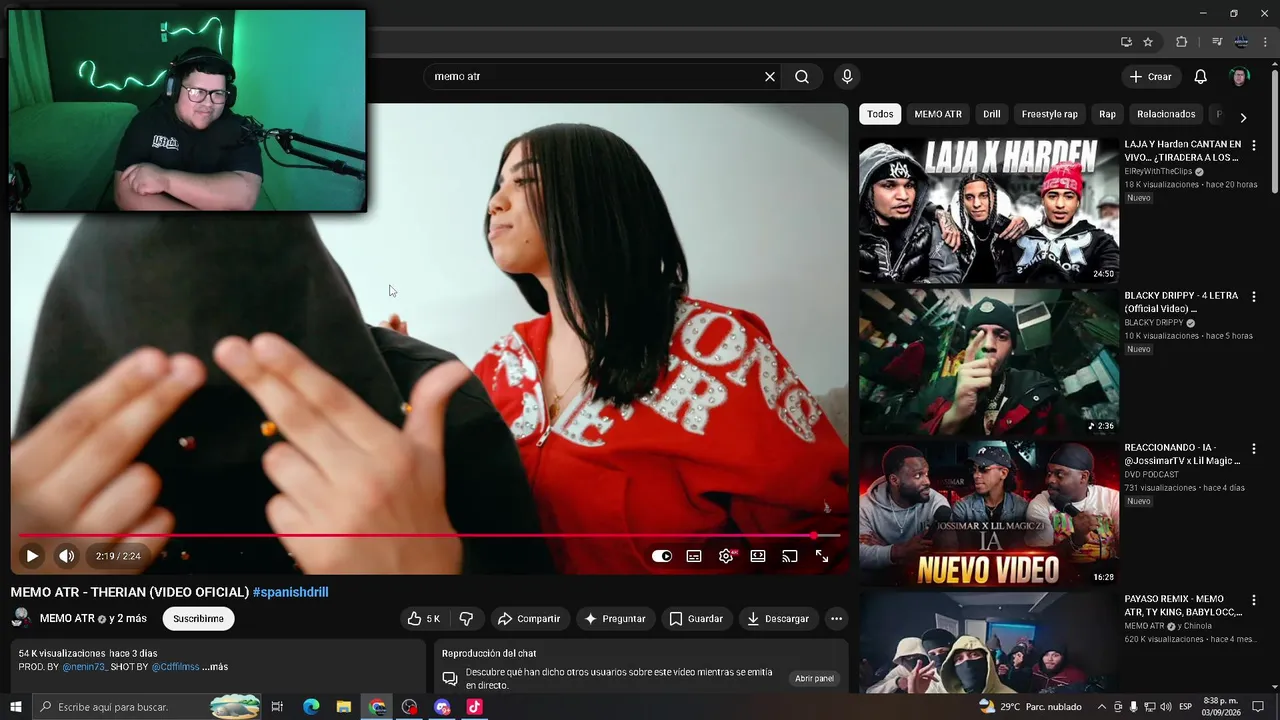Cast the video to a TV
The width and height of the screenshot is (1280, 720).
pyautogui.click(x=790, y=556)
